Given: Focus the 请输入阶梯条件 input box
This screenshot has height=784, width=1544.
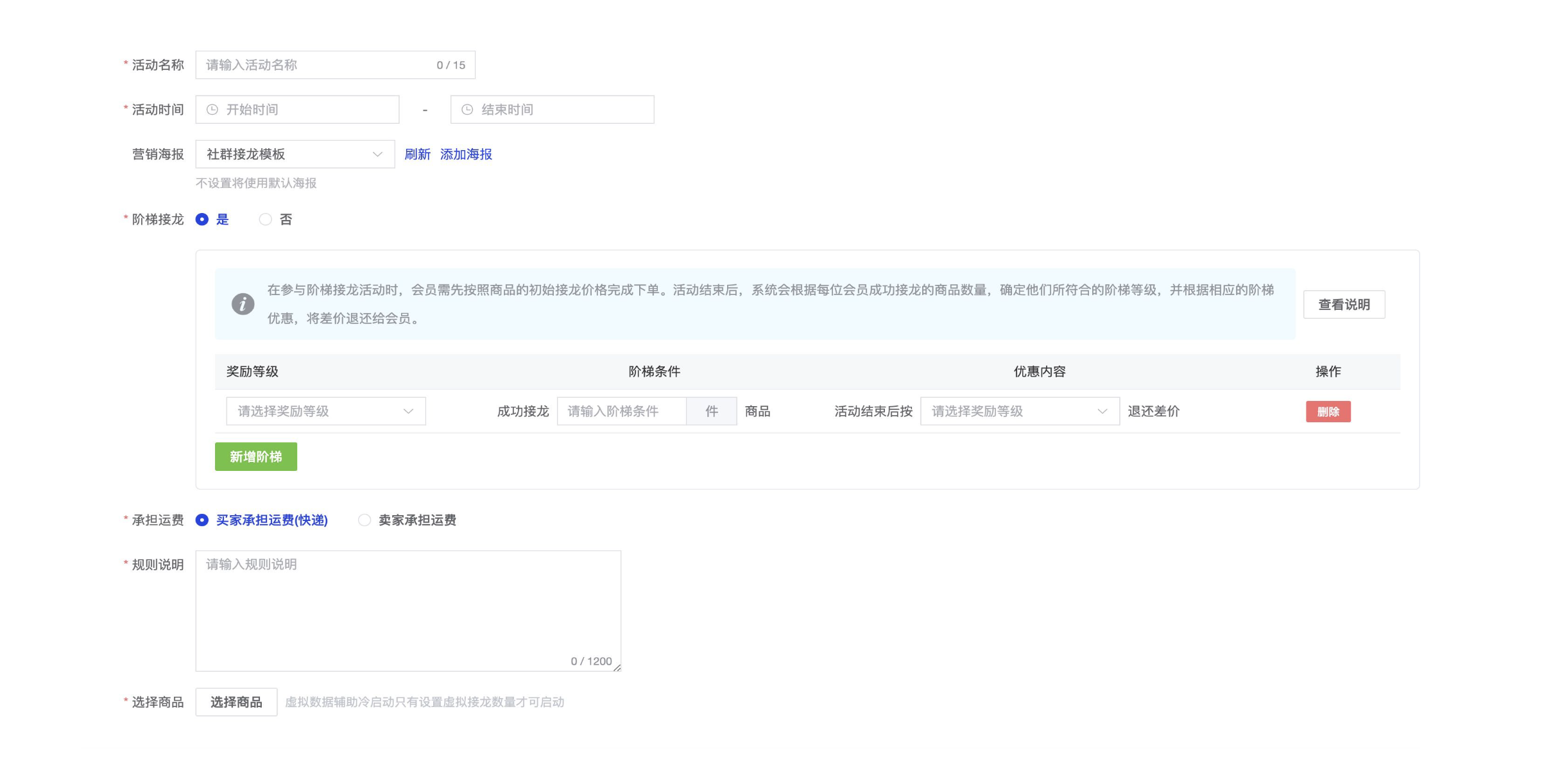Looking at the screenshot, I should [621, 411].
